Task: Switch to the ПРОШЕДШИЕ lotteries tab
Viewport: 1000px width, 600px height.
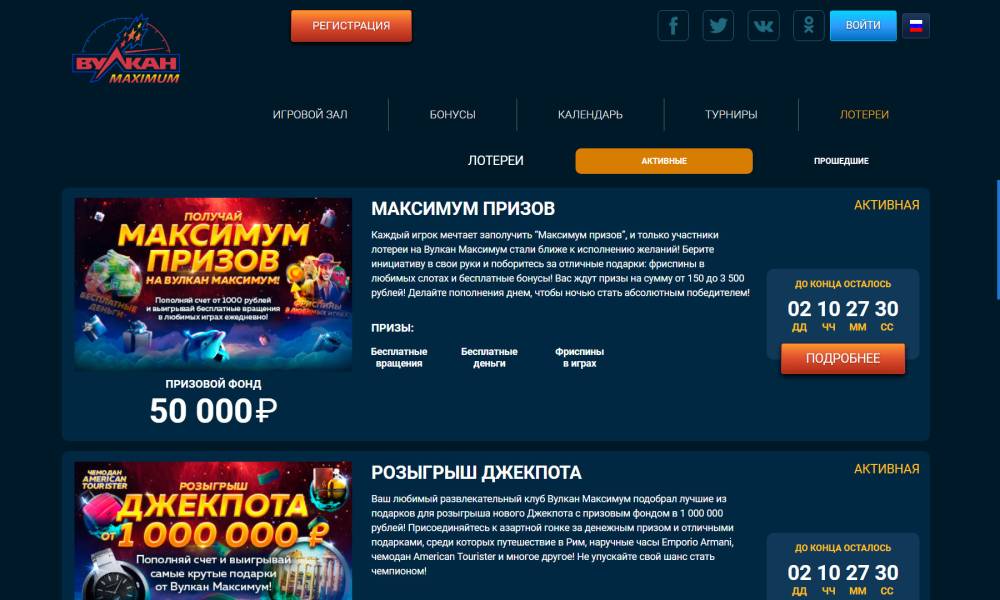Action: coord(841,161)
